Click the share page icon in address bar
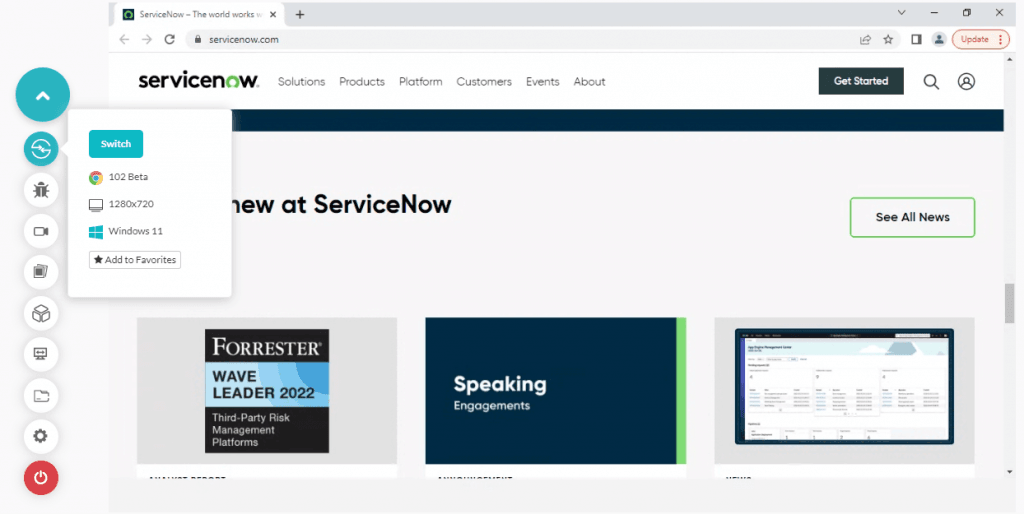Screen dimensions: 1024x514 (x=865, y=39)
